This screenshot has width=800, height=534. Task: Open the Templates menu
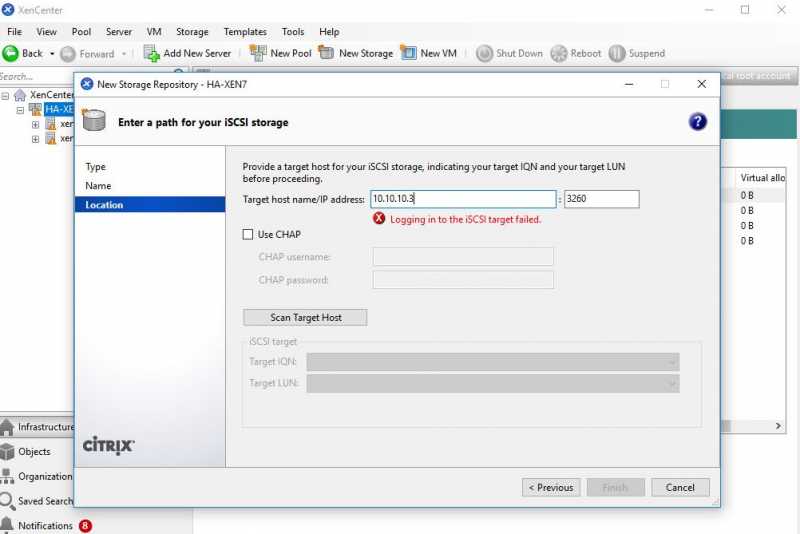click(245, 32)
